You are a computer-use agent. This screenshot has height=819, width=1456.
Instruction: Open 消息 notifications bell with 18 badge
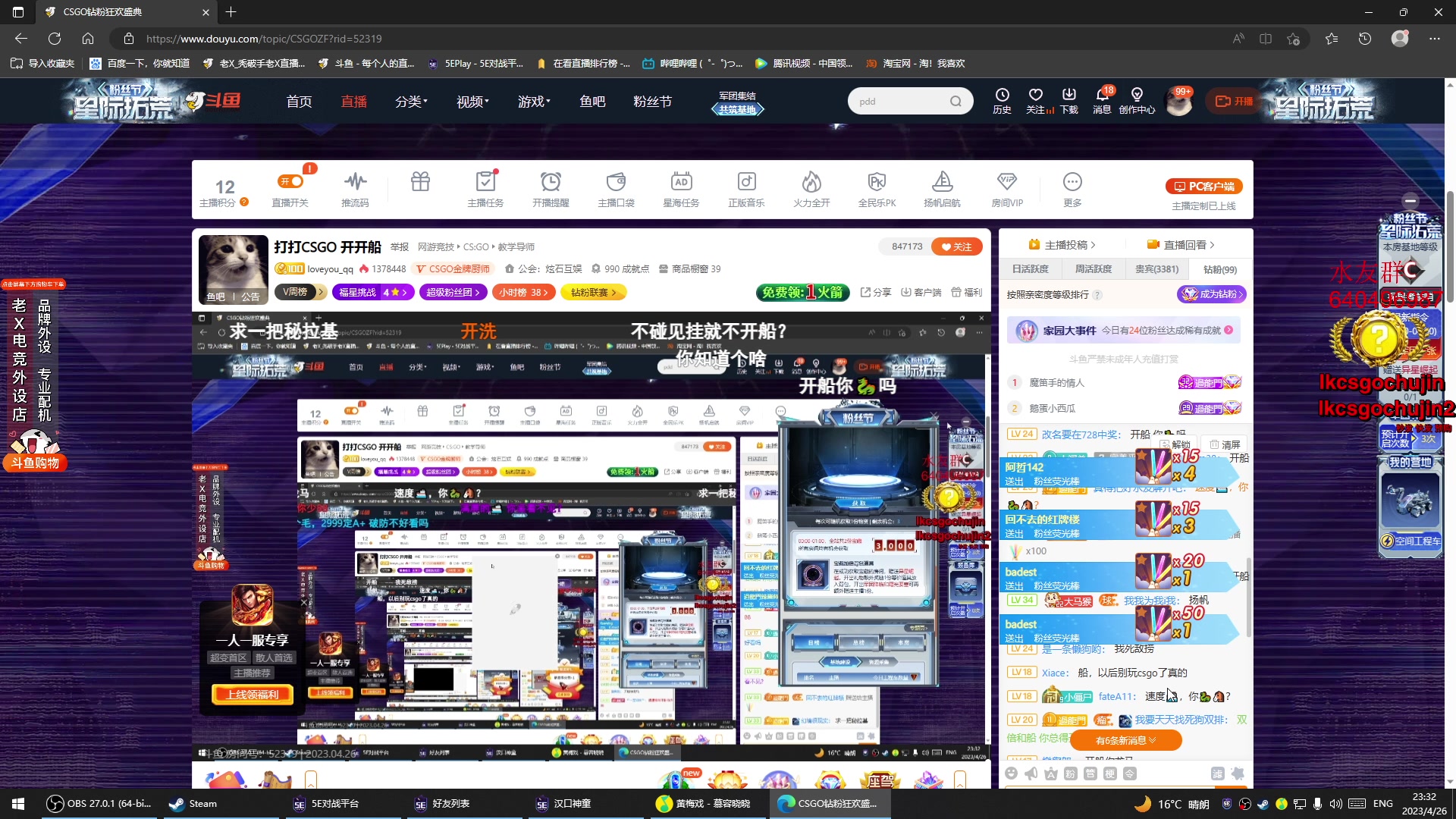tap(1103, 100)
